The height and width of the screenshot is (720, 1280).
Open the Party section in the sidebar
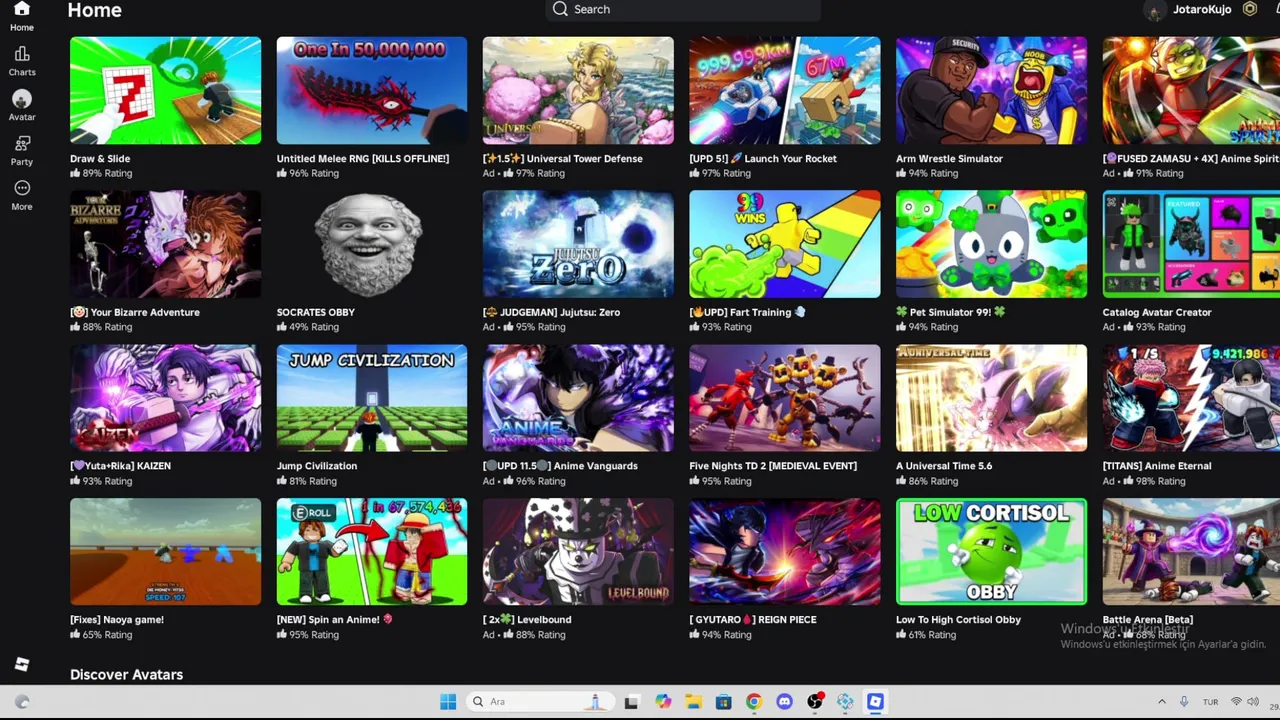tap(22, 150)
